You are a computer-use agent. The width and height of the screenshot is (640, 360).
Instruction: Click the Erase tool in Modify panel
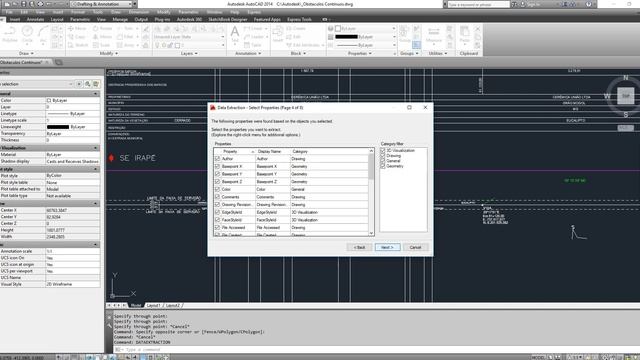[146, 29]
